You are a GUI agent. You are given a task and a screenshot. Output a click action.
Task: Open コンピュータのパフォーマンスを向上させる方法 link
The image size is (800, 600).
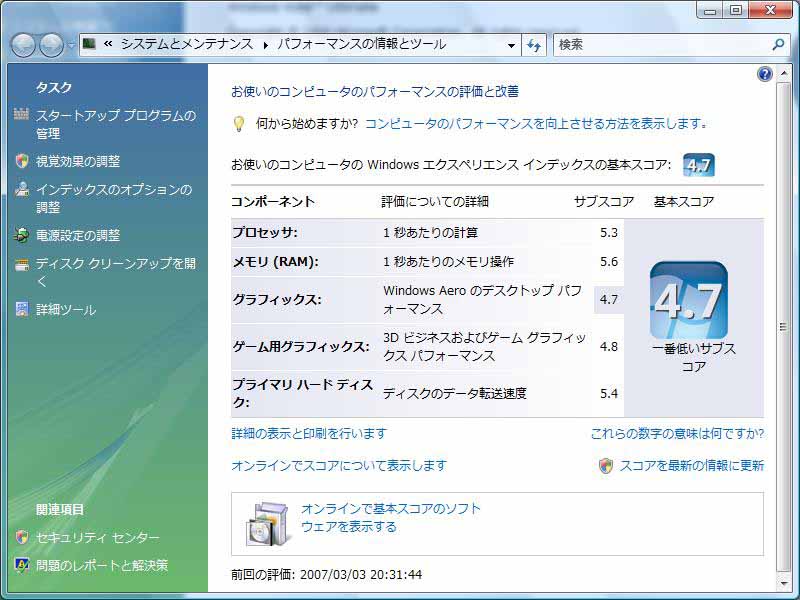[x=536, y=123]
